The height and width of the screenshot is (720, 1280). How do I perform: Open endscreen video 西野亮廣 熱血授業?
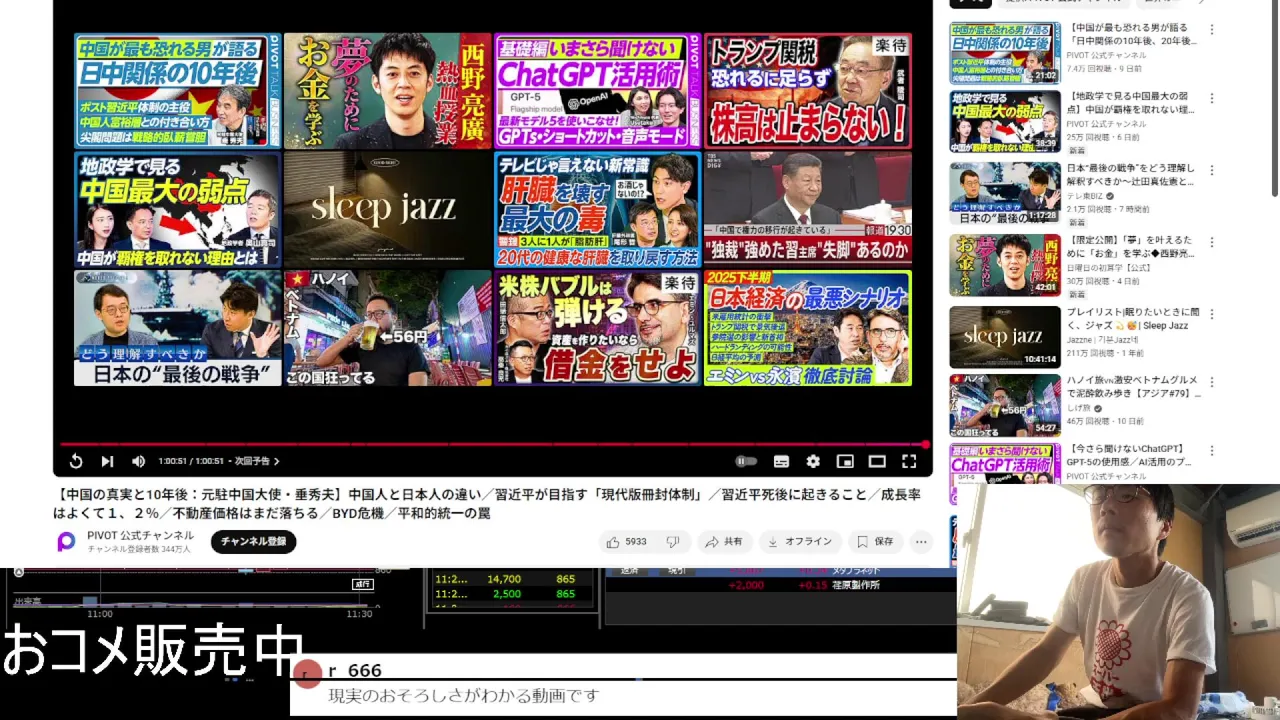(387, 91)
